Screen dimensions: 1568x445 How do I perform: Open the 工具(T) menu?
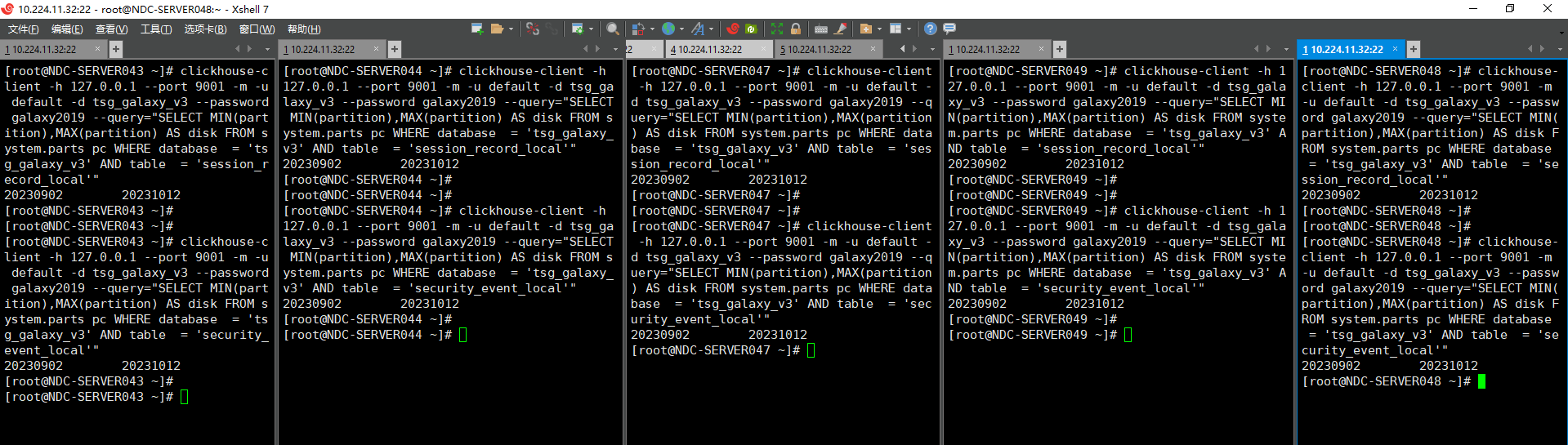pos(156,29)
